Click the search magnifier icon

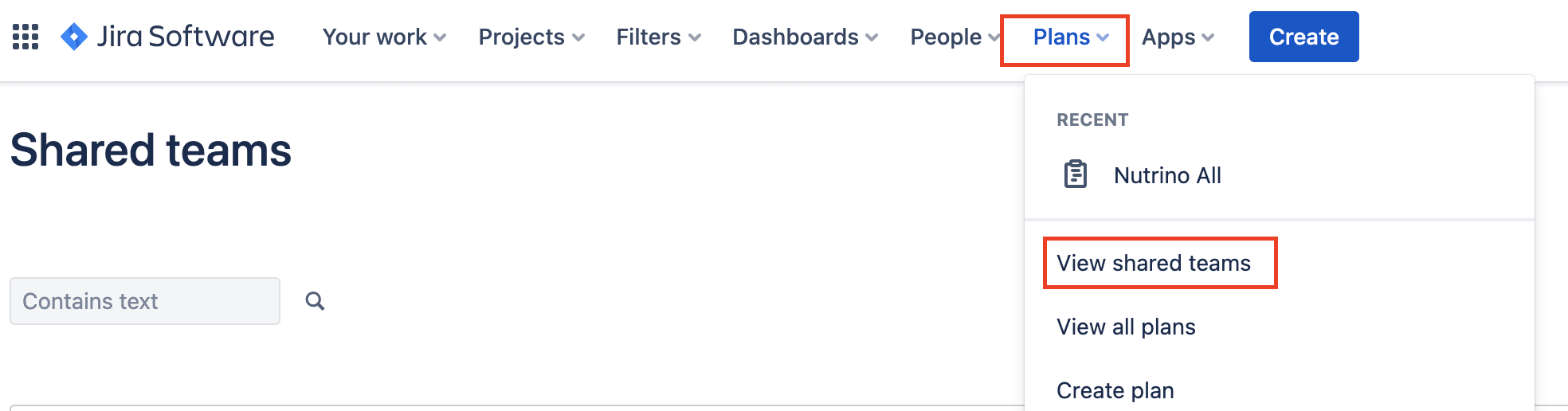pos(316,301)
